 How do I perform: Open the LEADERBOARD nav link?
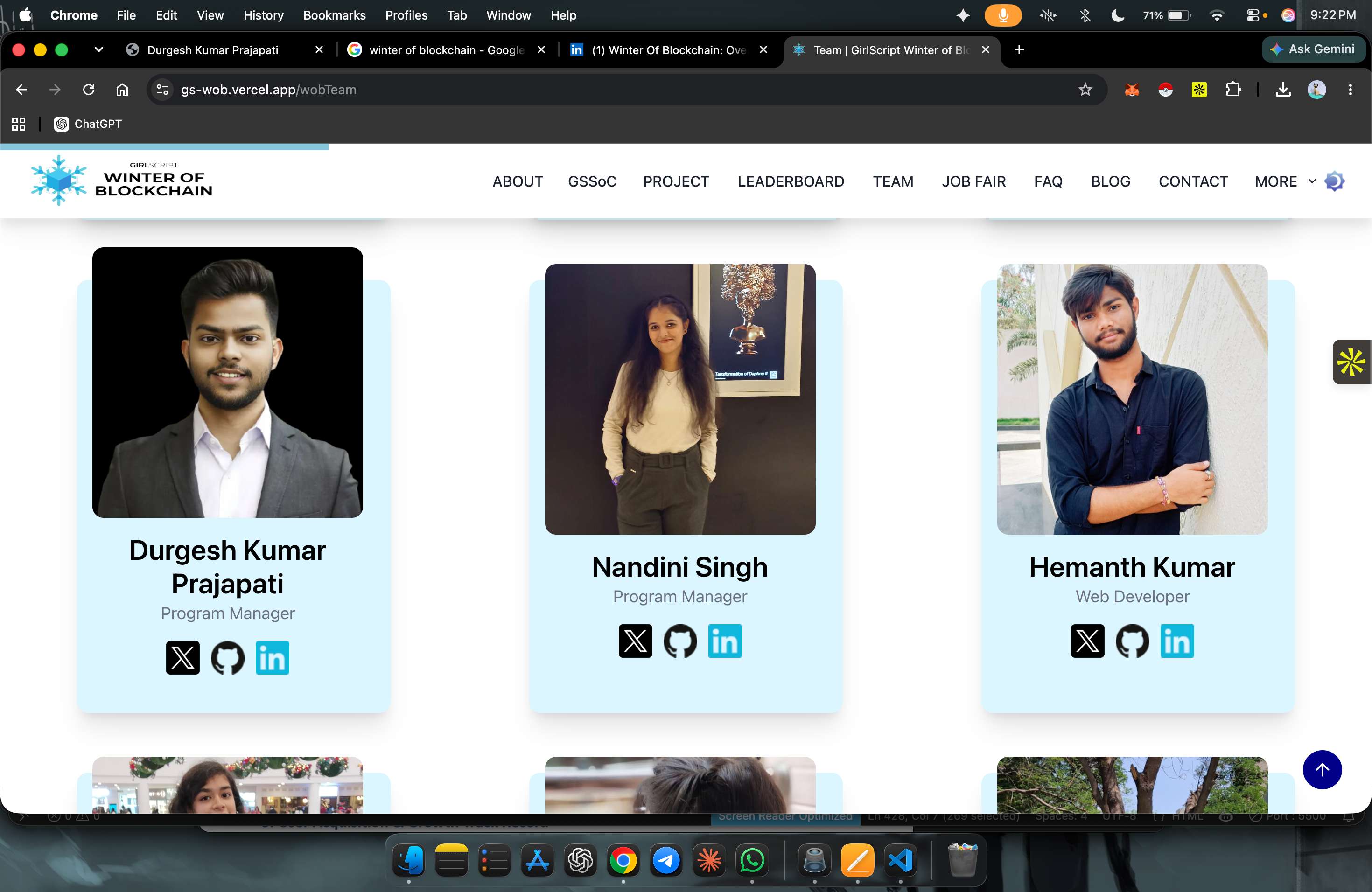click(x=791, y=181)
